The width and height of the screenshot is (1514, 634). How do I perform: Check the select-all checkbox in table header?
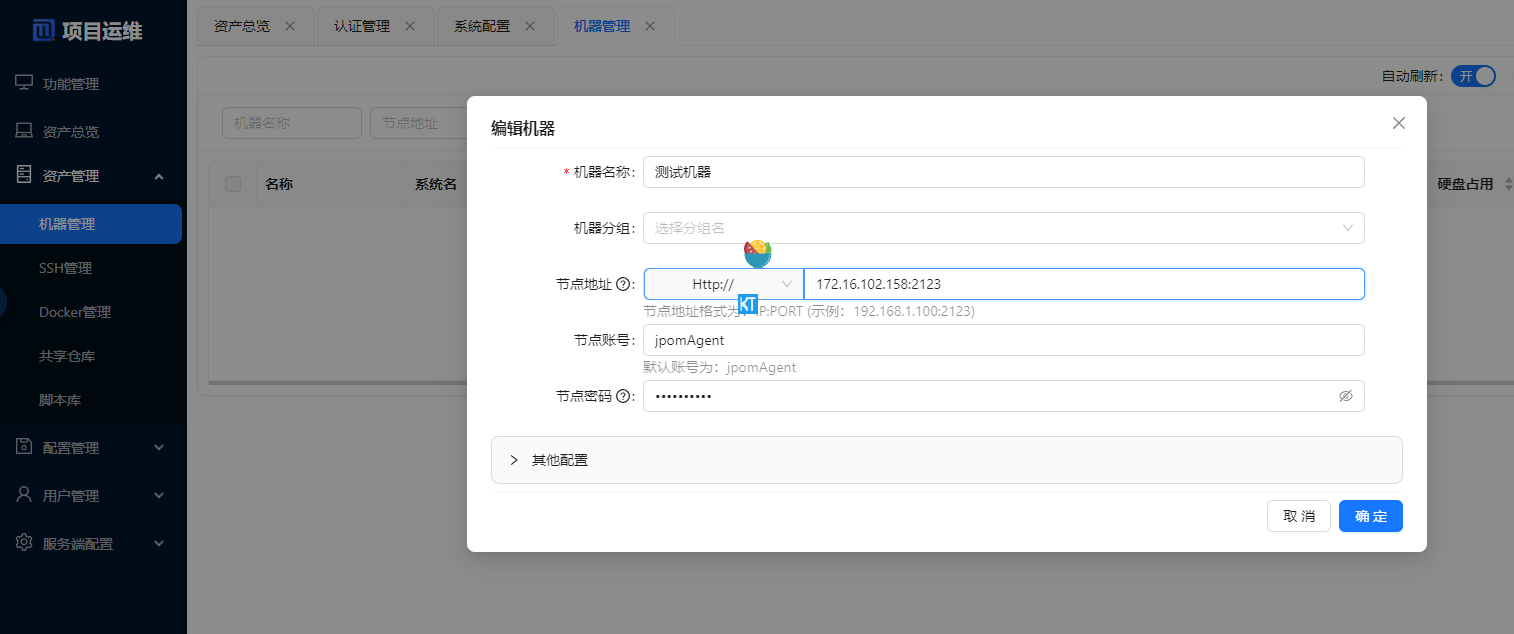233,184
